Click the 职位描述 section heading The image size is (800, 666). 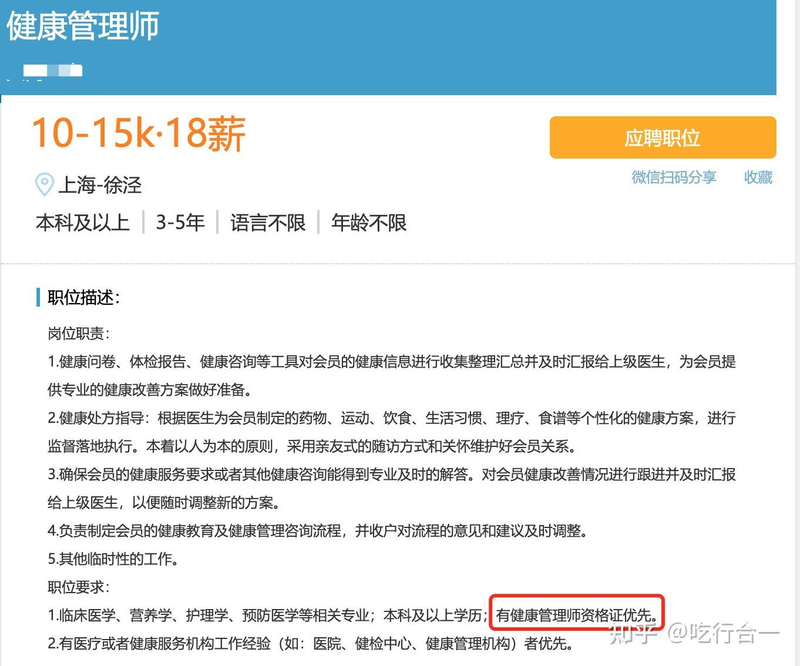(84, 297)
